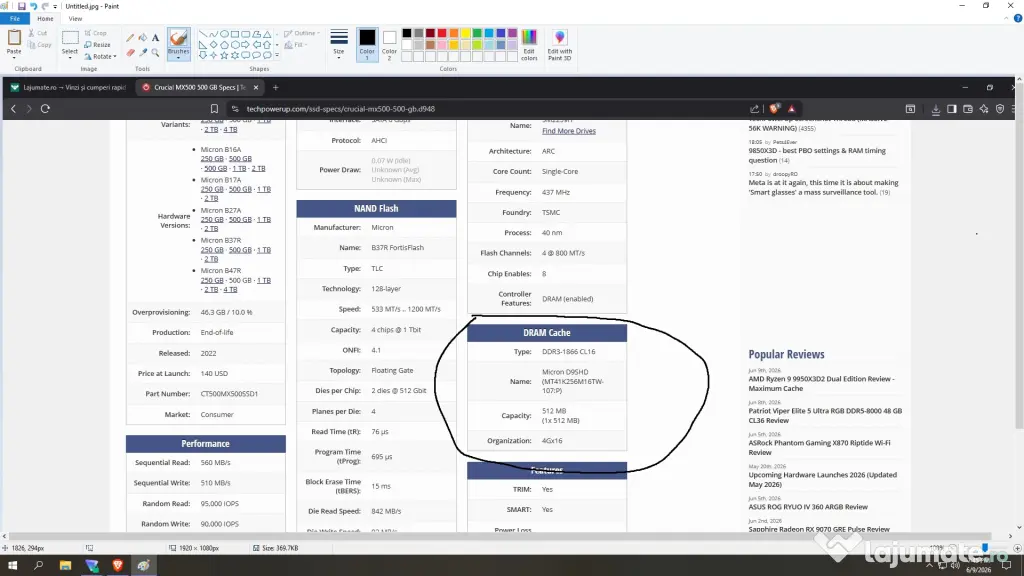
Task: Open the shape Outline dropdown
Action: 302,33
